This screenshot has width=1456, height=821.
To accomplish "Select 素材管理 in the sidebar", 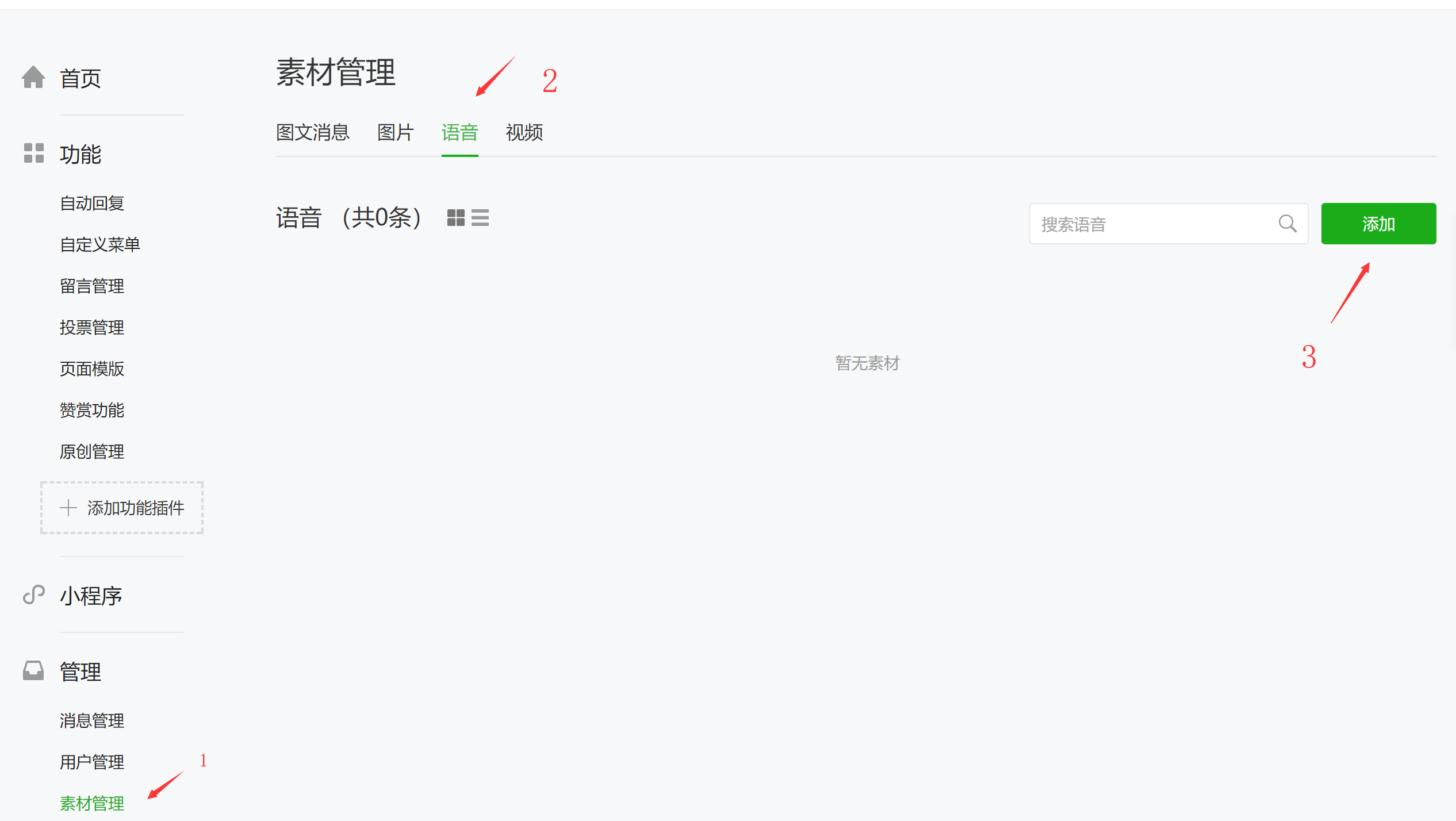I will point(92,803).
